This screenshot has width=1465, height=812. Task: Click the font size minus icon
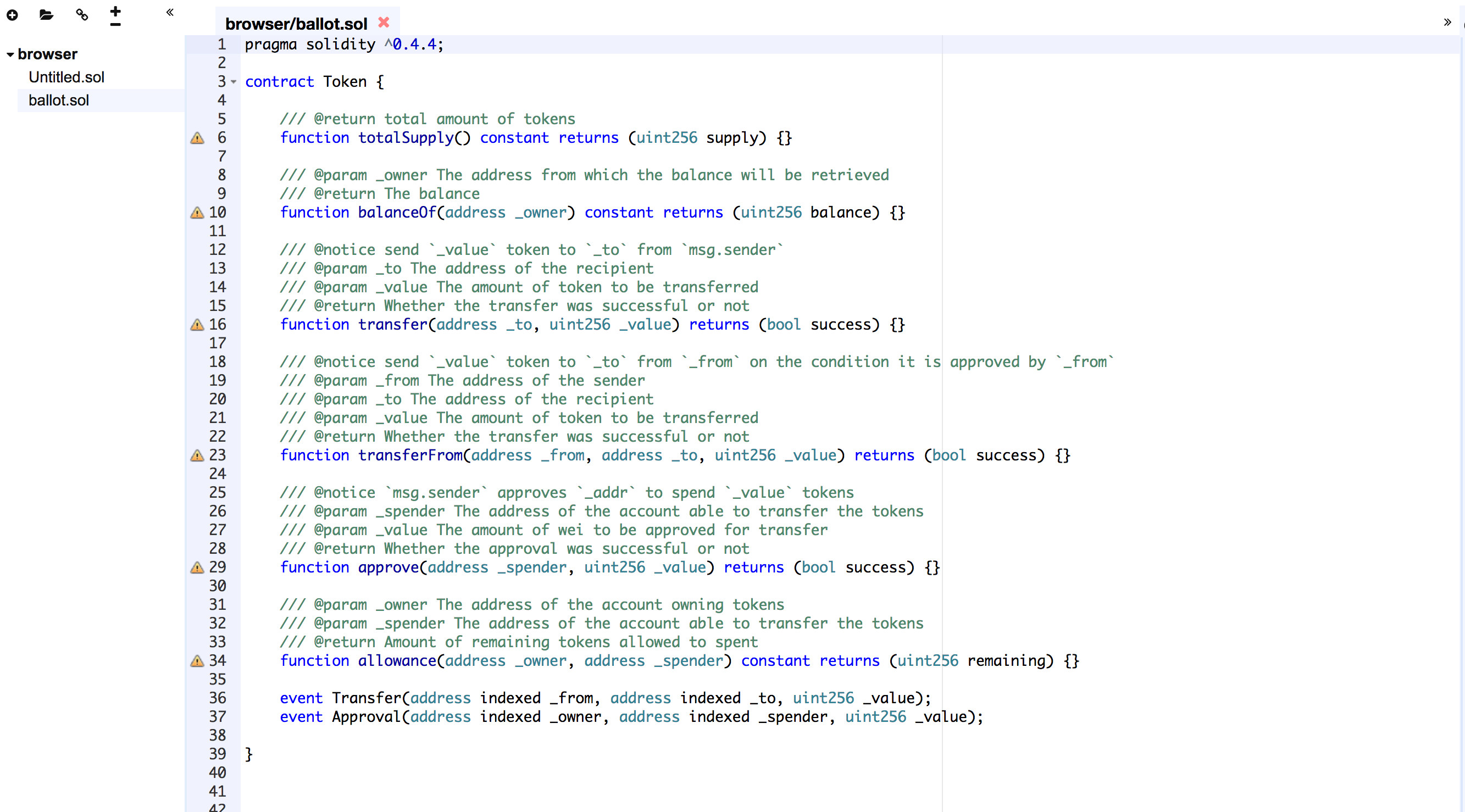tap(115, 25)
